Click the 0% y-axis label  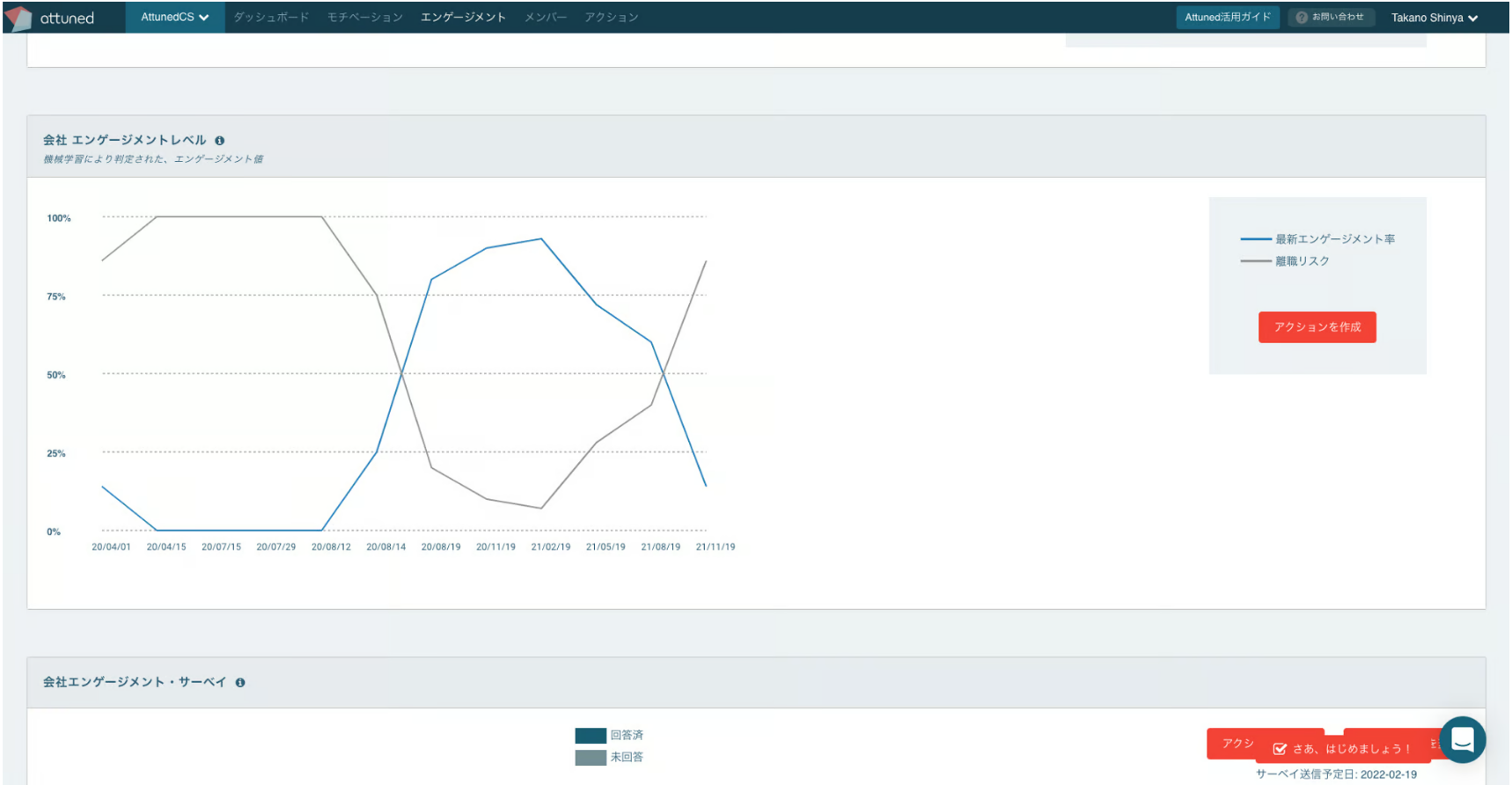[x=54, y=532]
